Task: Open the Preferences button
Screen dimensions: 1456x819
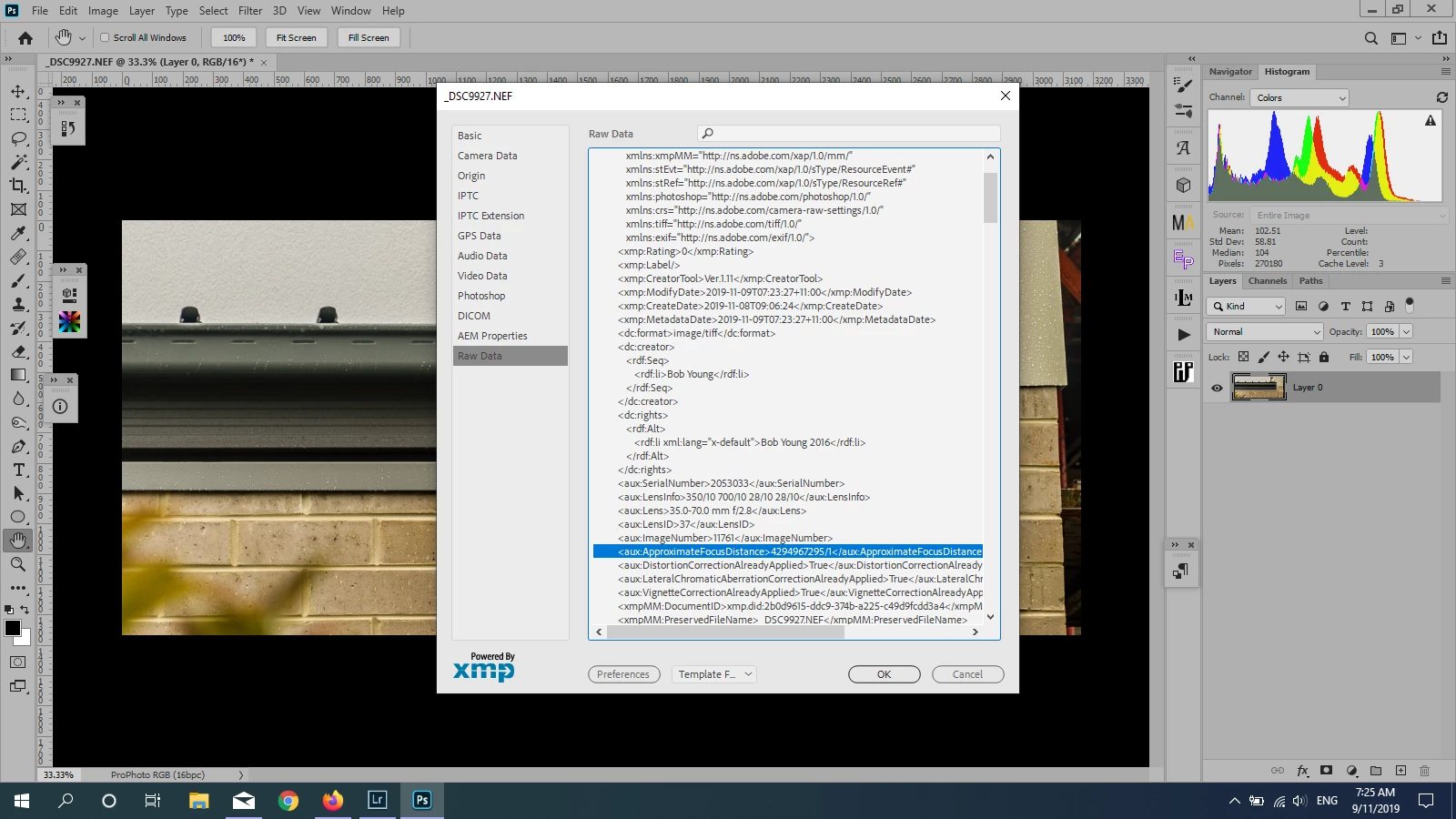Action: pyautogui.click(x=623, y=674)
